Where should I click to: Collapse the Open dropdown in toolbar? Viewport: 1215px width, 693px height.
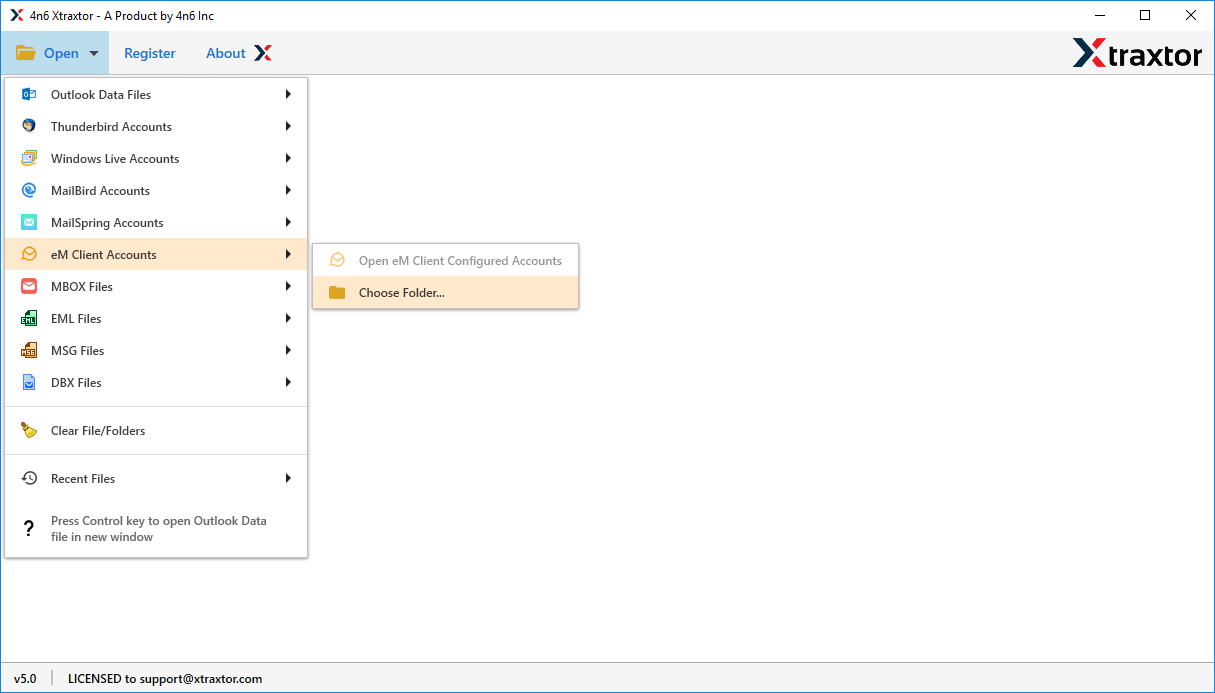56,53
